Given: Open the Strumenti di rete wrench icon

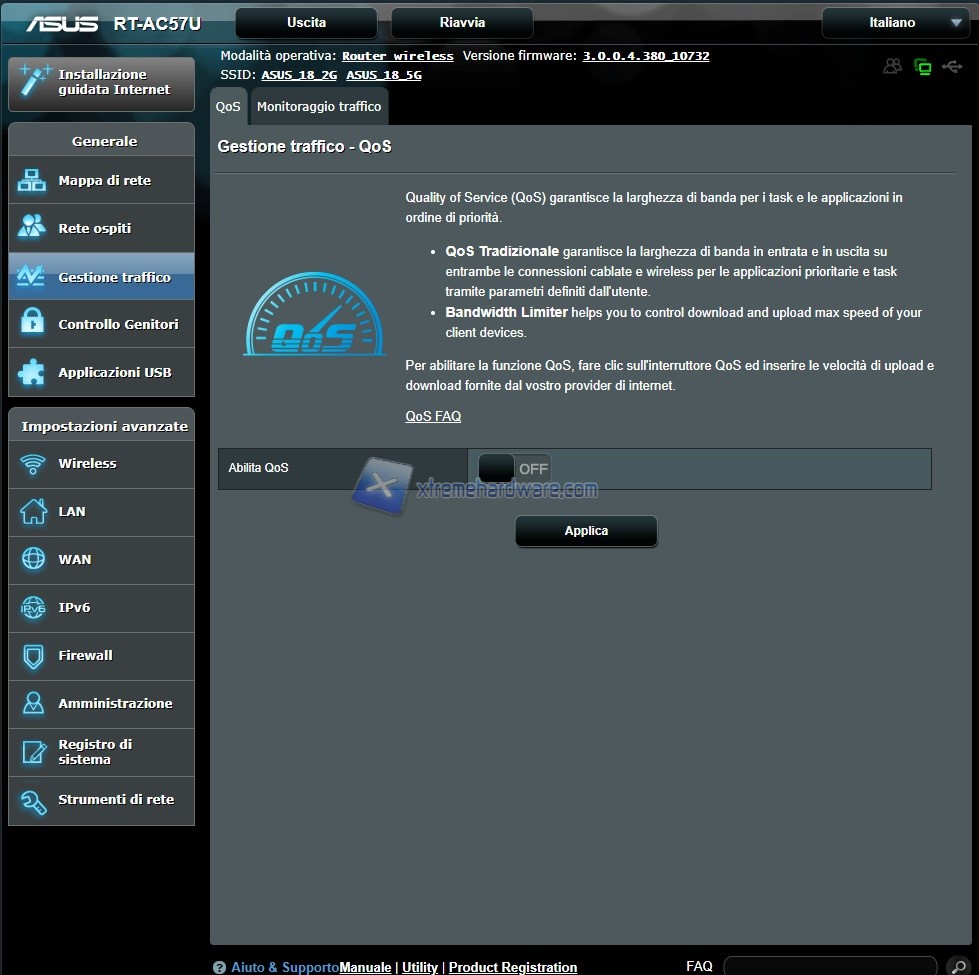Looking at the screenshot, I should [33, 800].
